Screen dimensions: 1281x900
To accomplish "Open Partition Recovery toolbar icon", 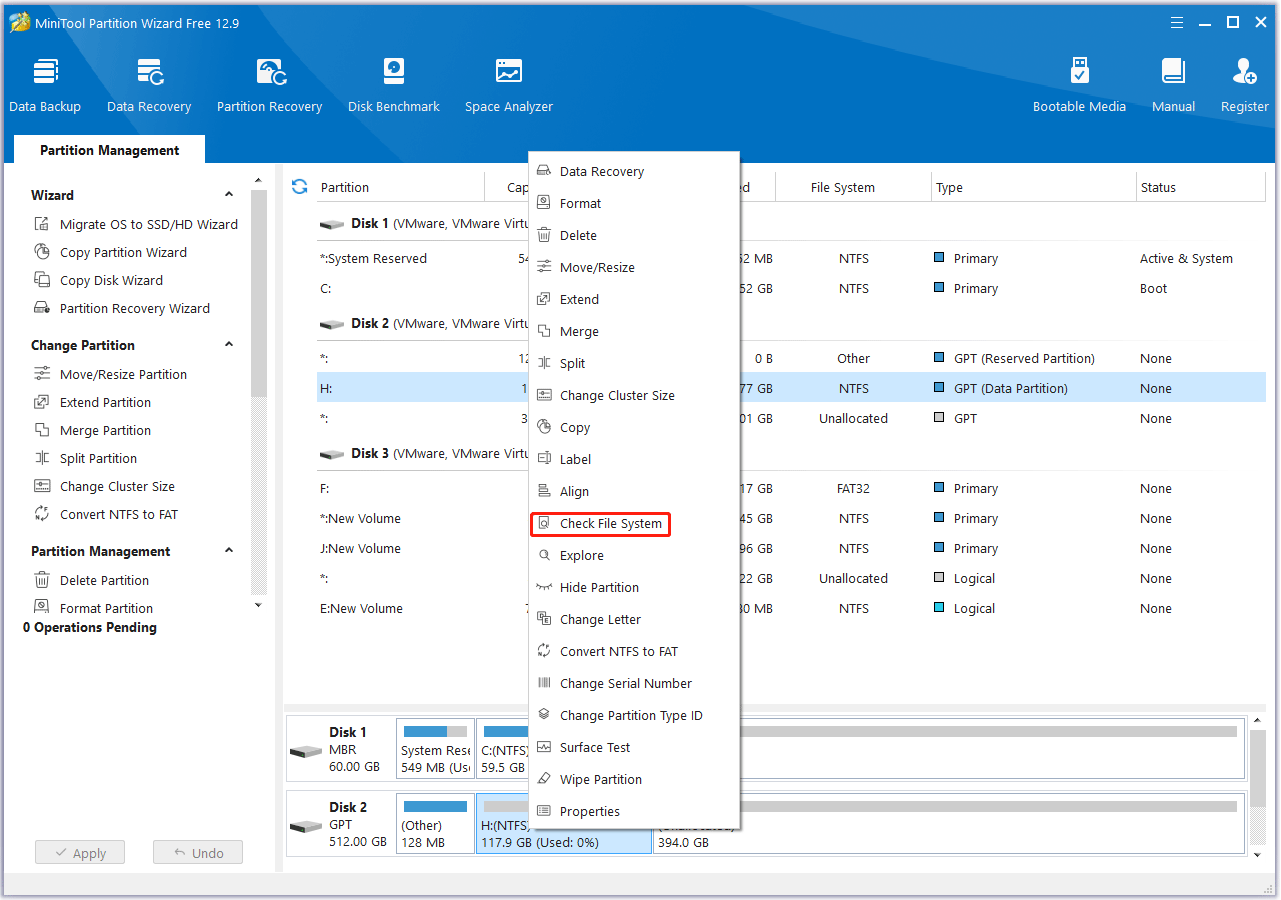I will pyautogui.click(x=270, y=73).
